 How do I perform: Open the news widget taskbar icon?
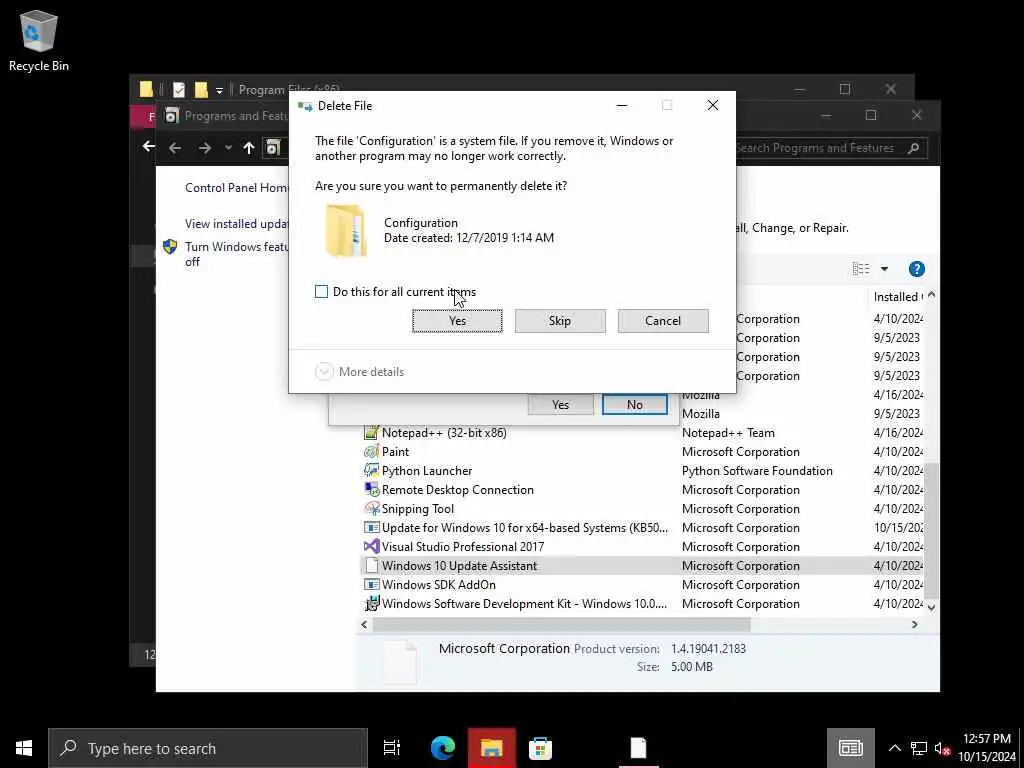850,748
